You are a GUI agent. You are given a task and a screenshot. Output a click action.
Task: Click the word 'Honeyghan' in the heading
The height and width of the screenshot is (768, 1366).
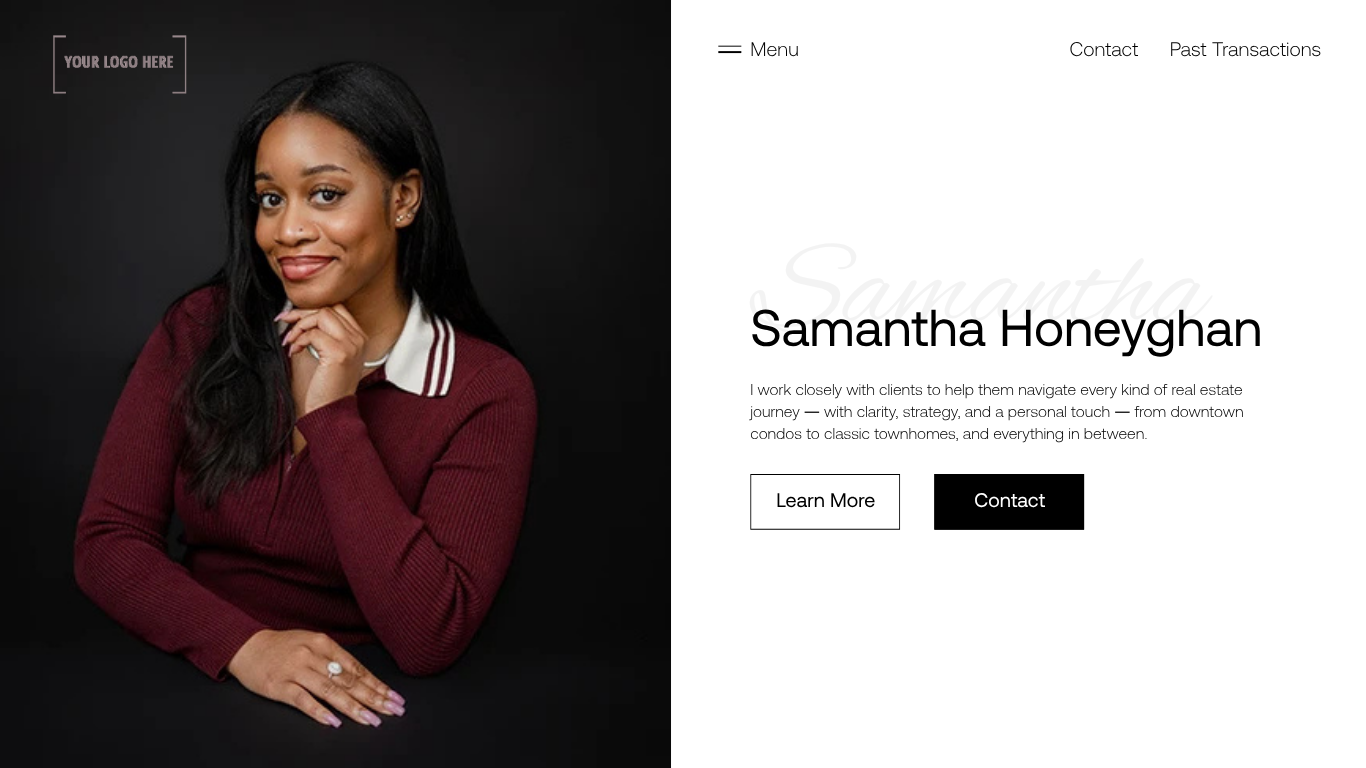(x=1131, y=331)
